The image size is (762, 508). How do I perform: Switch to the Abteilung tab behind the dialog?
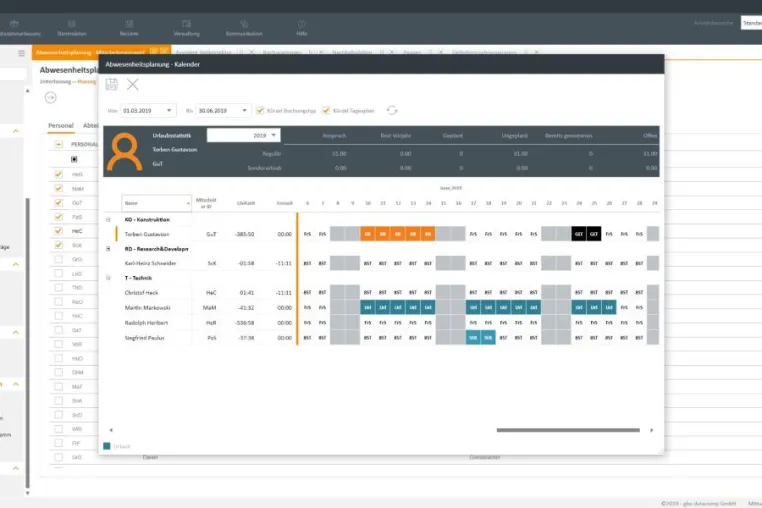[90, 125]
